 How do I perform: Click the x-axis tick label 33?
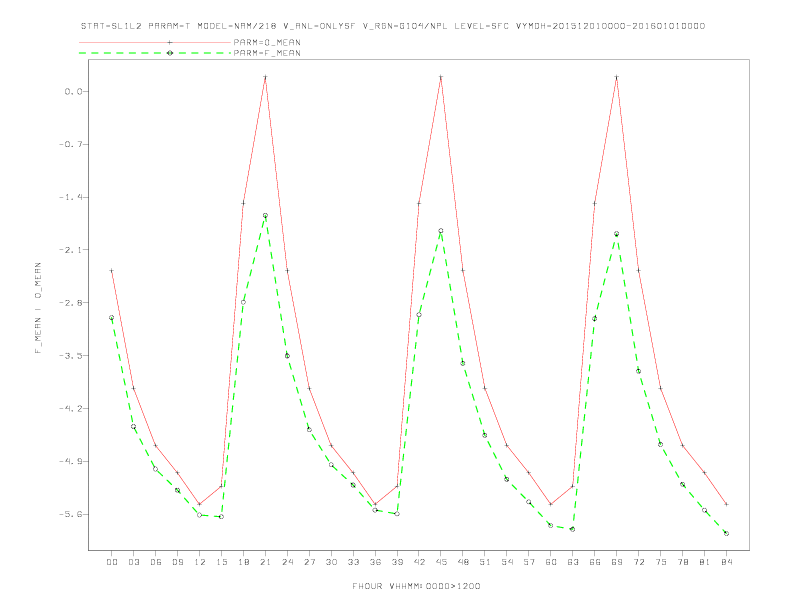(353, 562)
